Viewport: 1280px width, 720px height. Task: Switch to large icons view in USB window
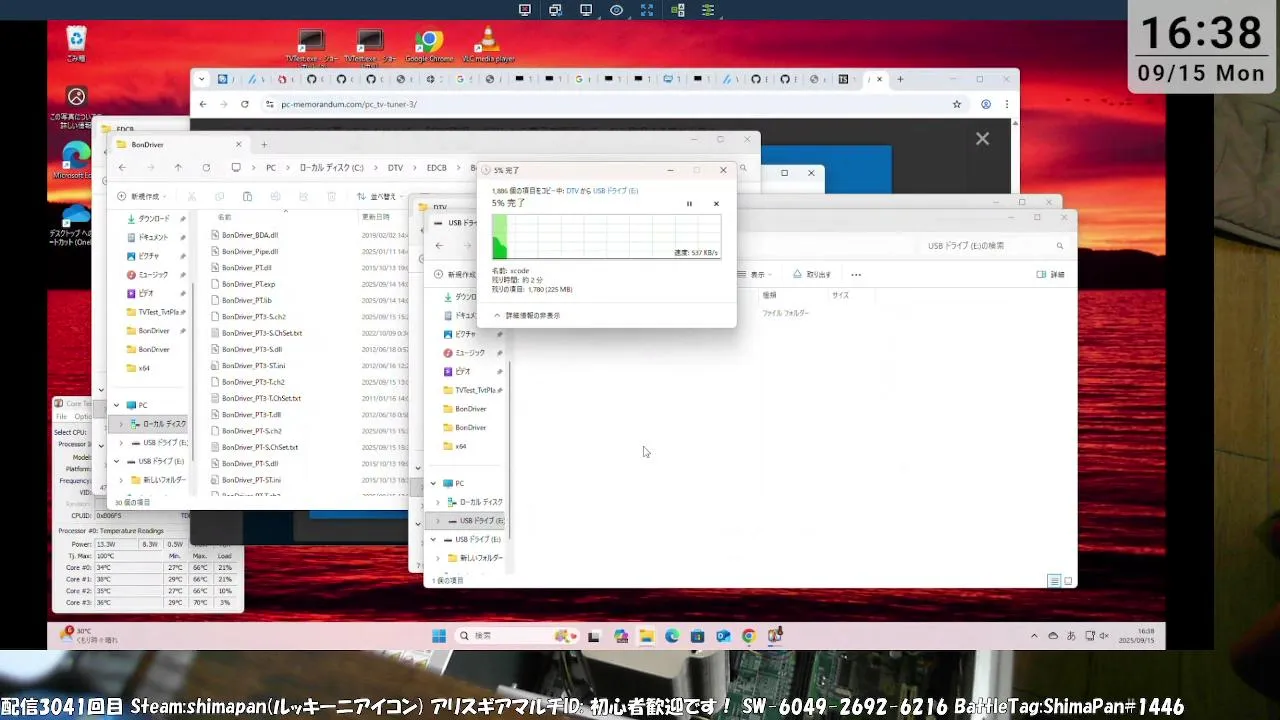click(1068, 581)
